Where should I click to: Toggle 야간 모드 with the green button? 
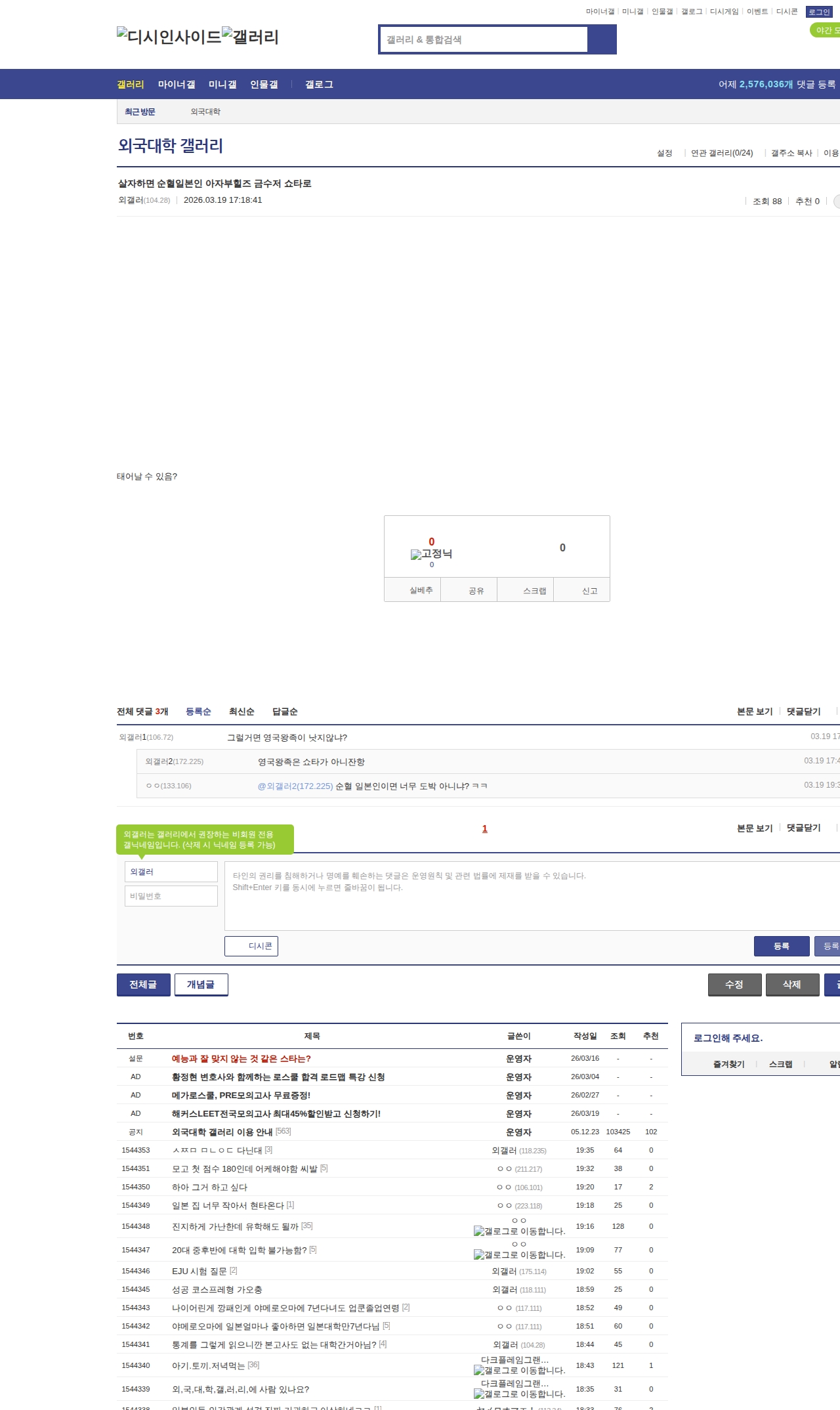click(826, 30)
